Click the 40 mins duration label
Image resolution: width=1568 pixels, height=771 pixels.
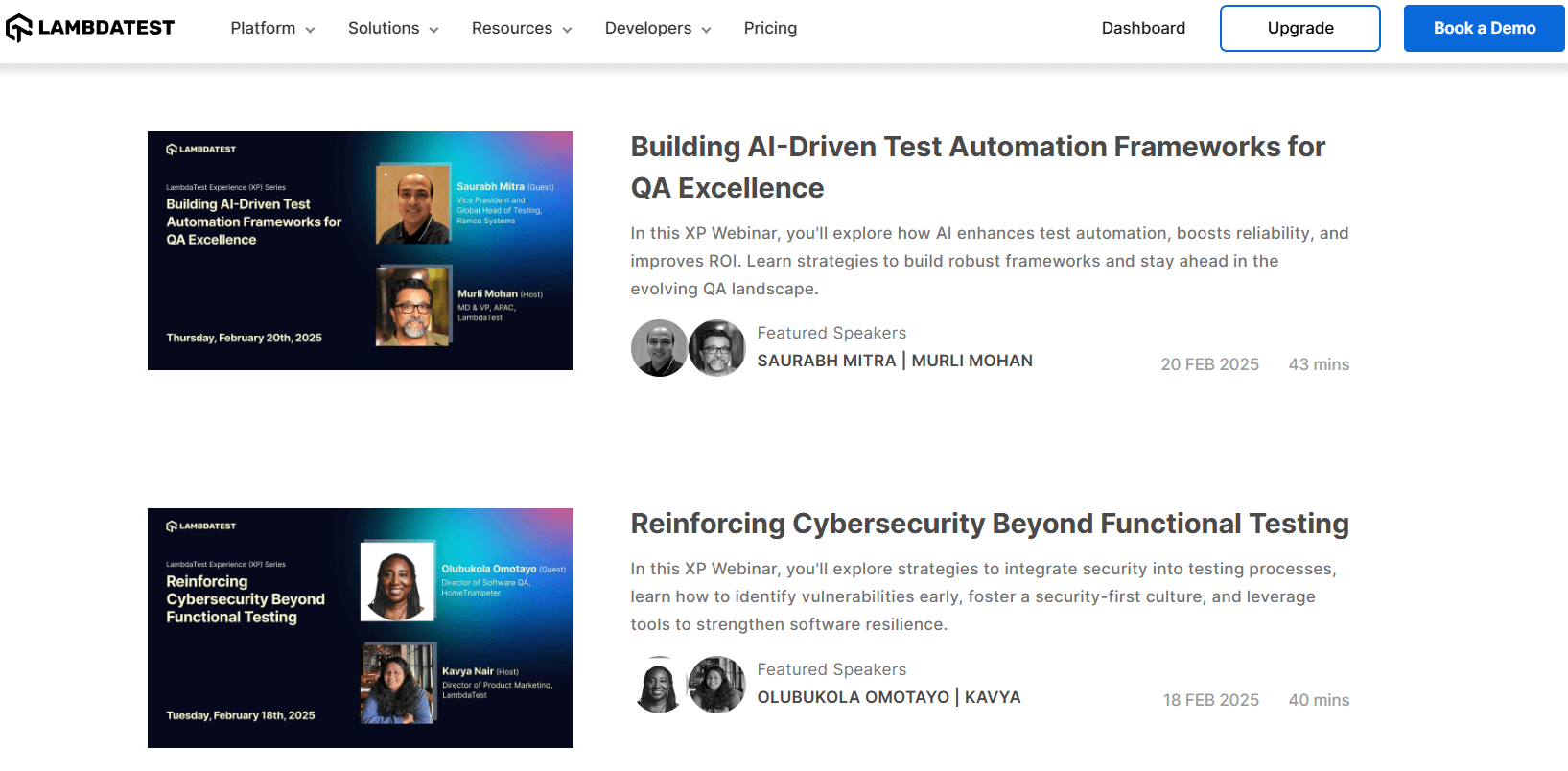pyautogui.click(x=1319, y=700)
